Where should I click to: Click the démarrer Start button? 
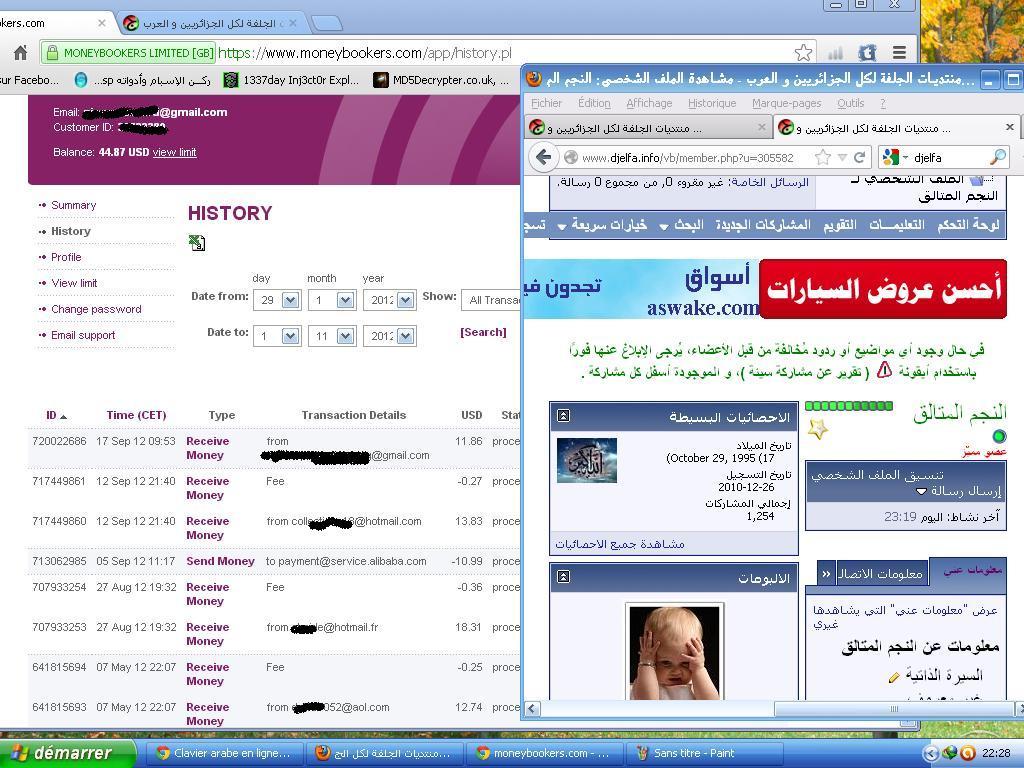[x=67, y=753]
